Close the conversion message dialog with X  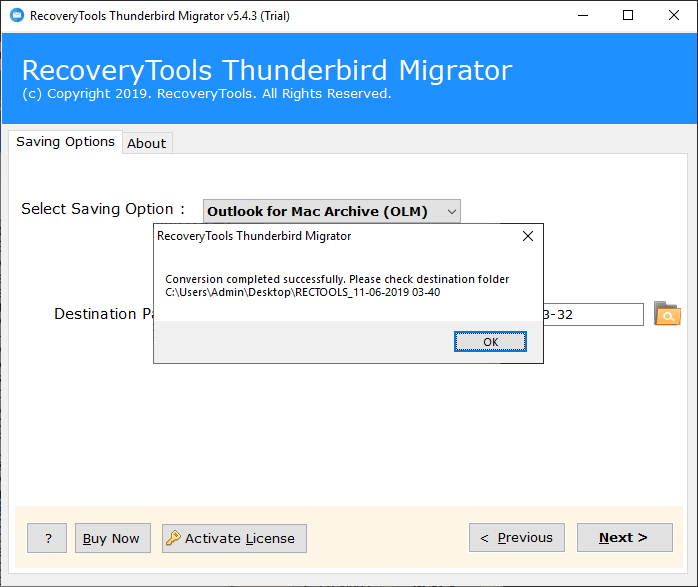point(527,236)
